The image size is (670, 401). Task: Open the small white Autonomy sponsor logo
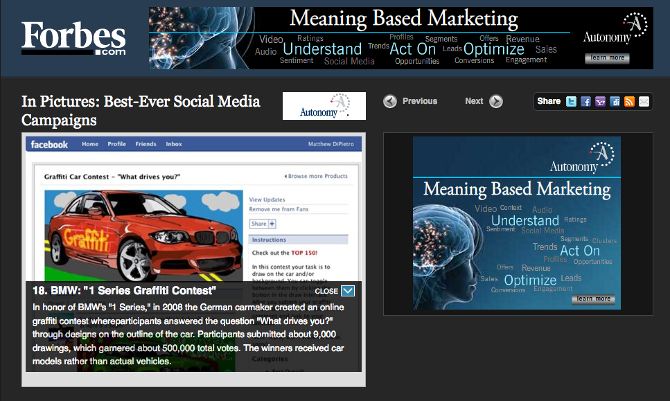point(324,106)
